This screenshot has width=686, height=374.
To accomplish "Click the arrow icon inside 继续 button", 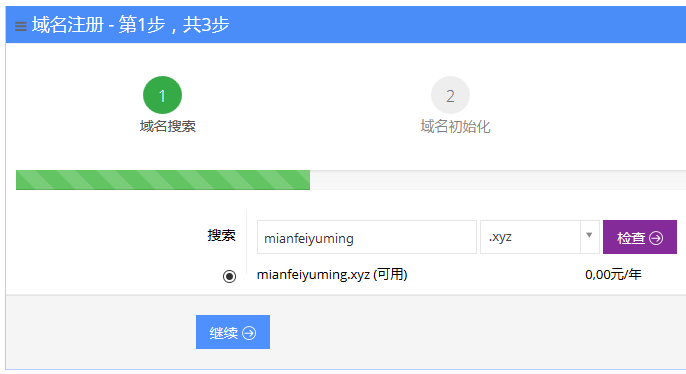I will (249, 333).
